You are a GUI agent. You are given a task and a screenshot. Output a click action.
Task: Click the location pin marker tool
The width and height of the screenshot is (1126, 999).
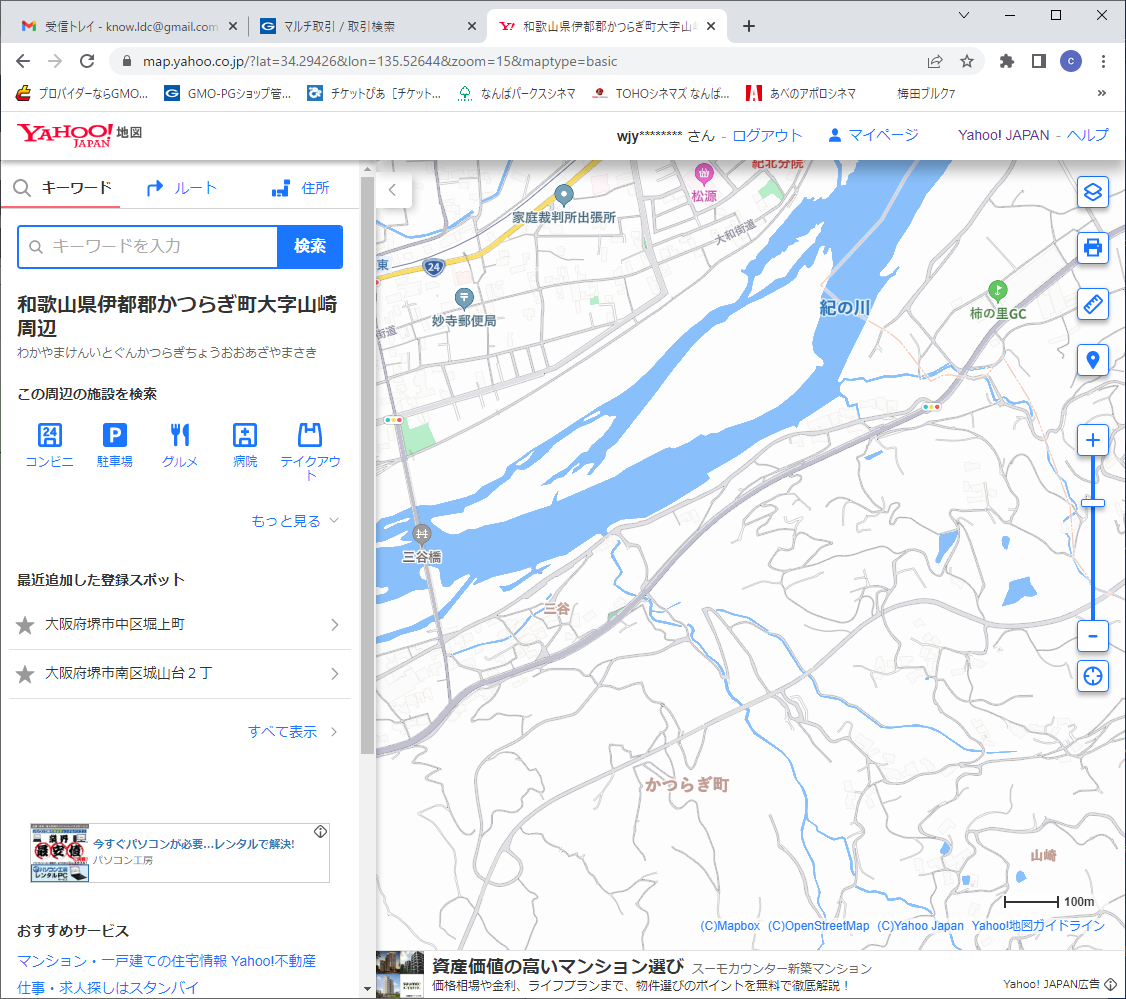click(1093, 360)
